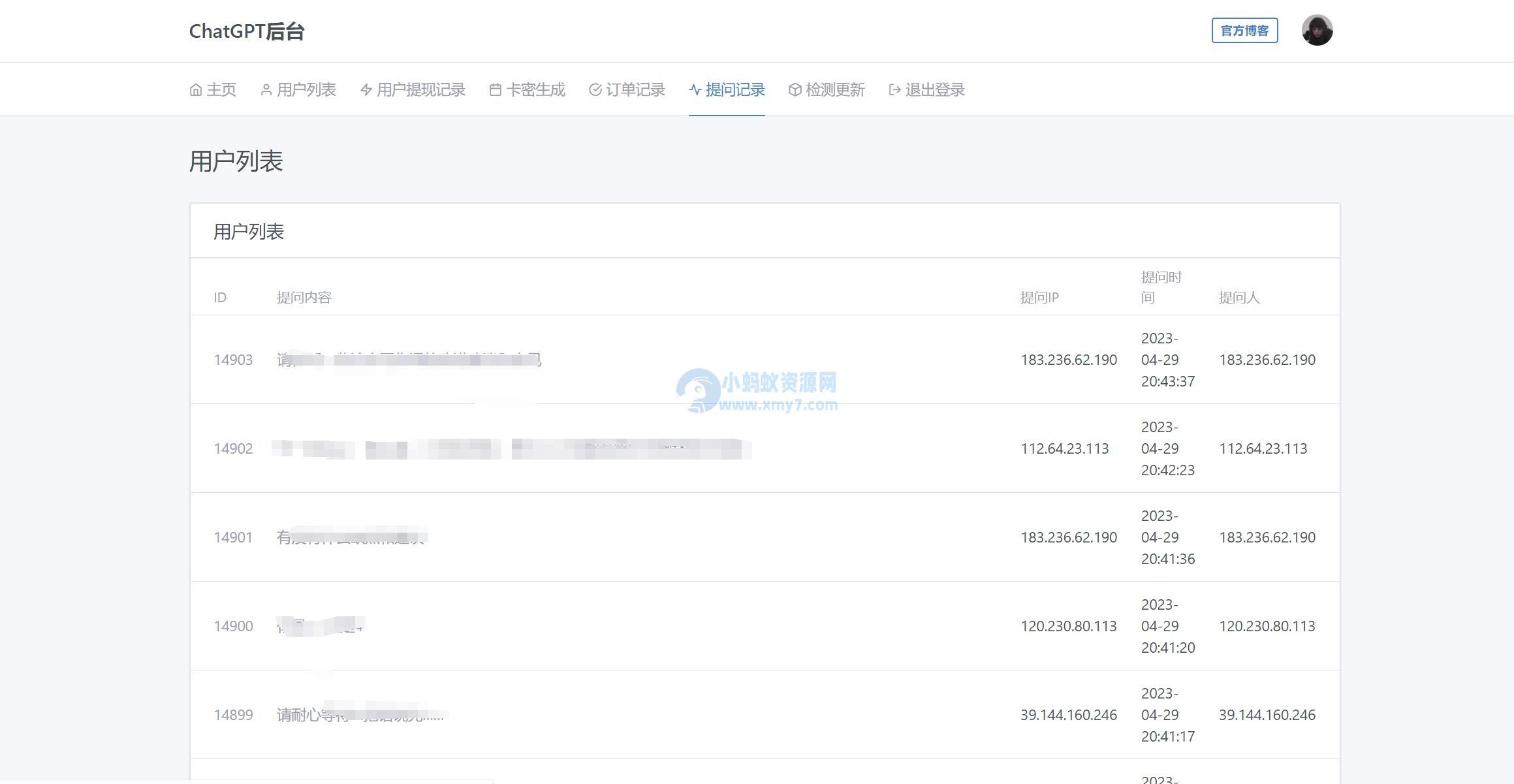Open the user avatar menu

coord(1317,30)
